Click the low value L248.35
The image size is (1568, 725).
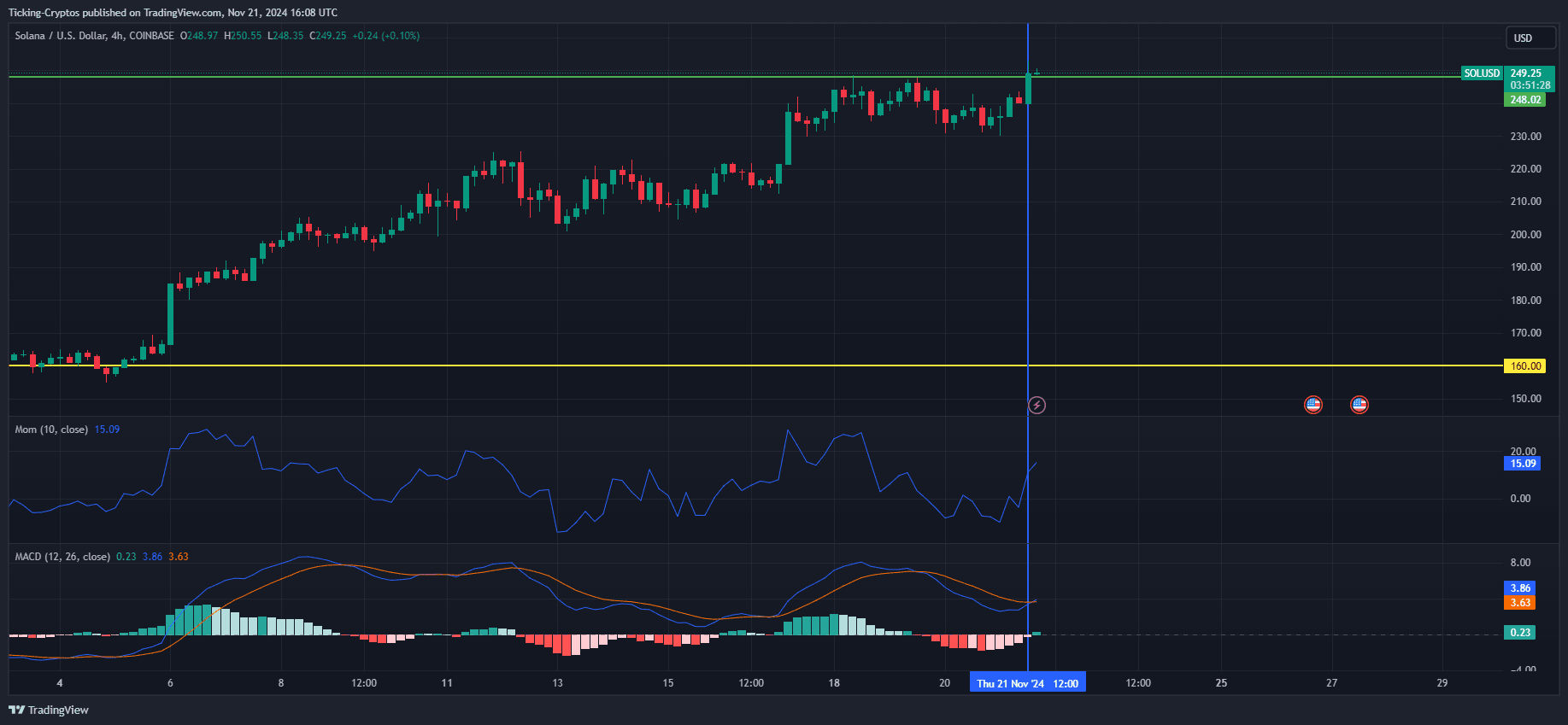click(x=285, y=36)
